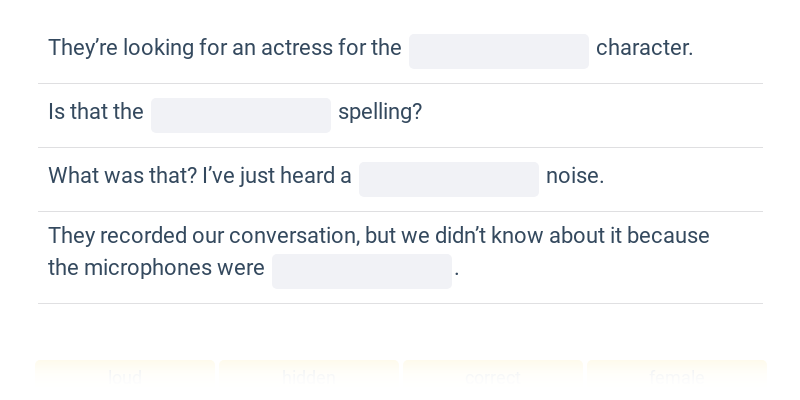Click the word 'noise.' in the third sentence
Image resolution: width=800 pixels, height=400 pixels.
tap(575, 176)
